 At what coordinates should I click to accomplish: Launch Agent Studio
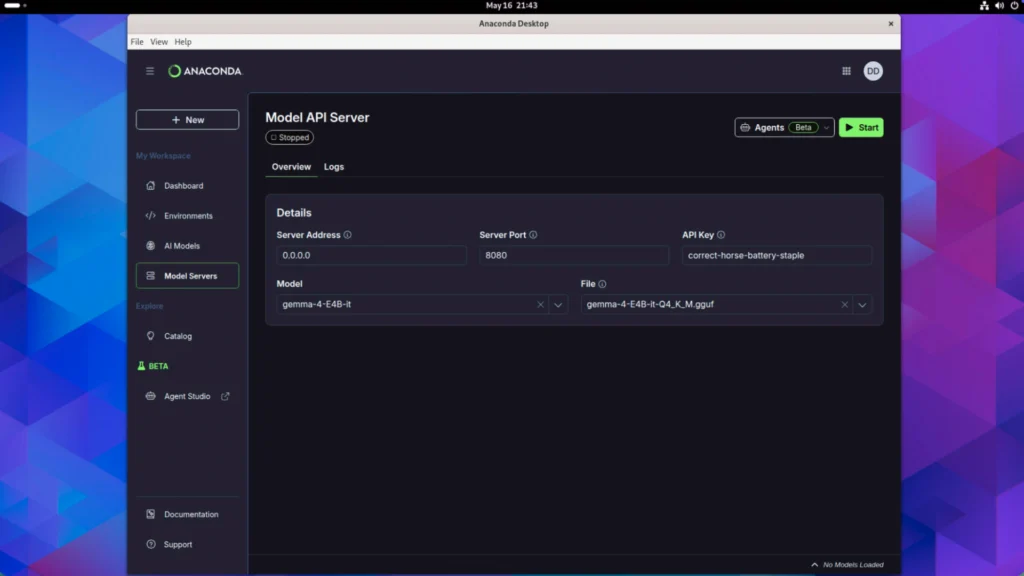point(187,396)
